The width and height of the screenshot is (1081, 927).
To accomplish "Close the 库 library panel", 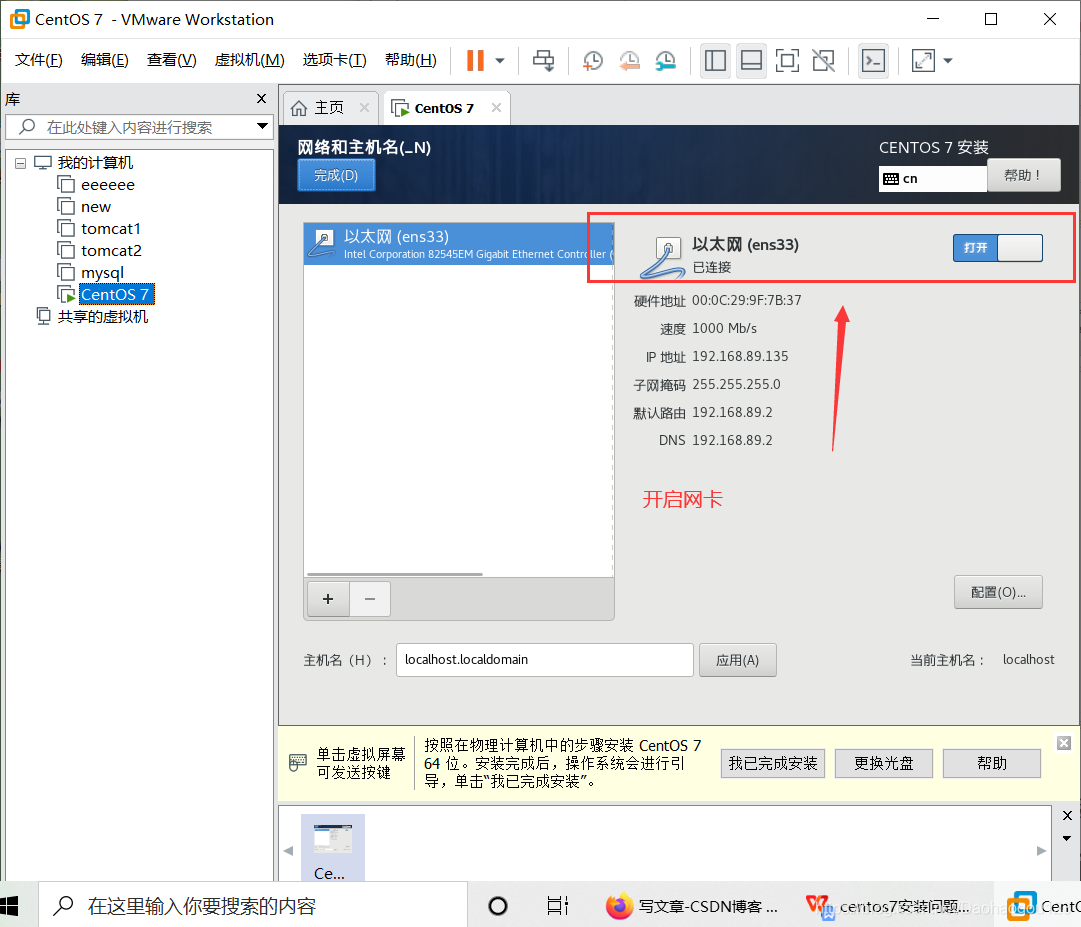I will click(261, 99).
